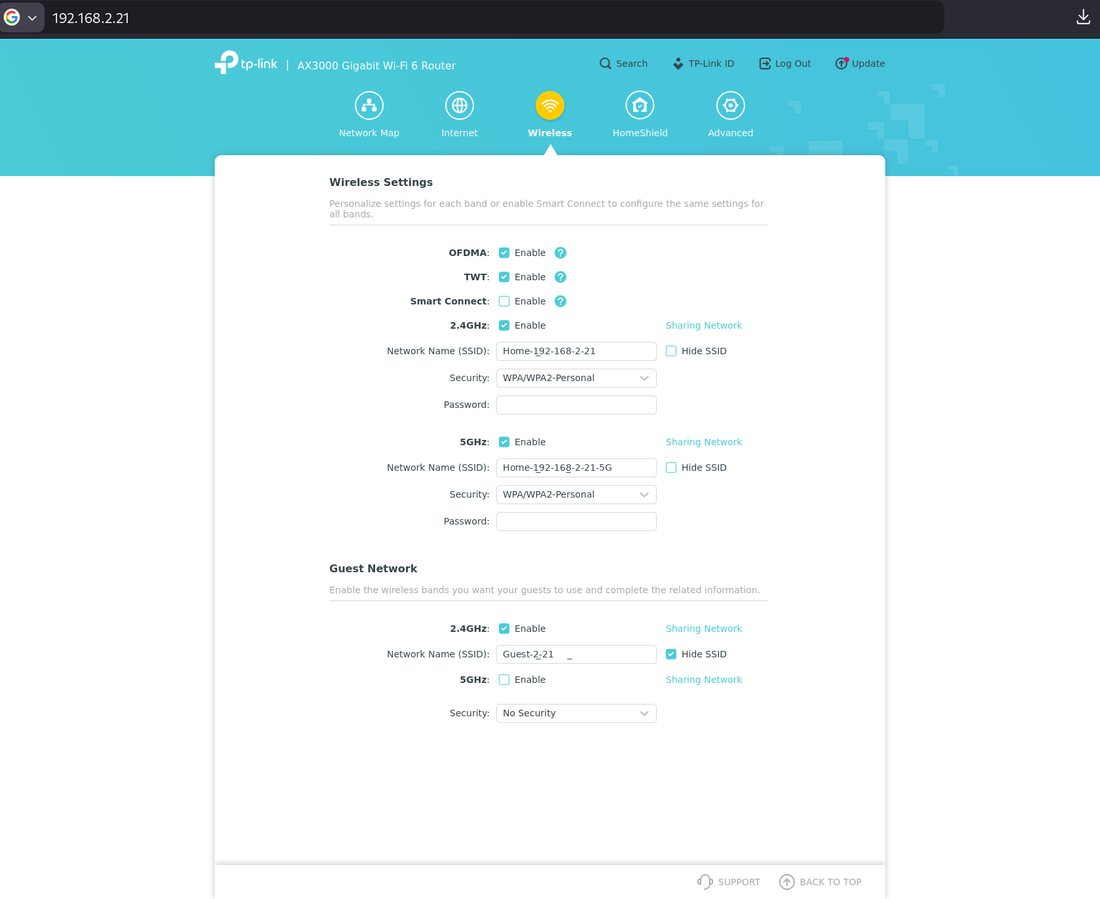Click the Log Out link text
Viewport: 1100px width, 899px height.
click(x=793, y=63)
